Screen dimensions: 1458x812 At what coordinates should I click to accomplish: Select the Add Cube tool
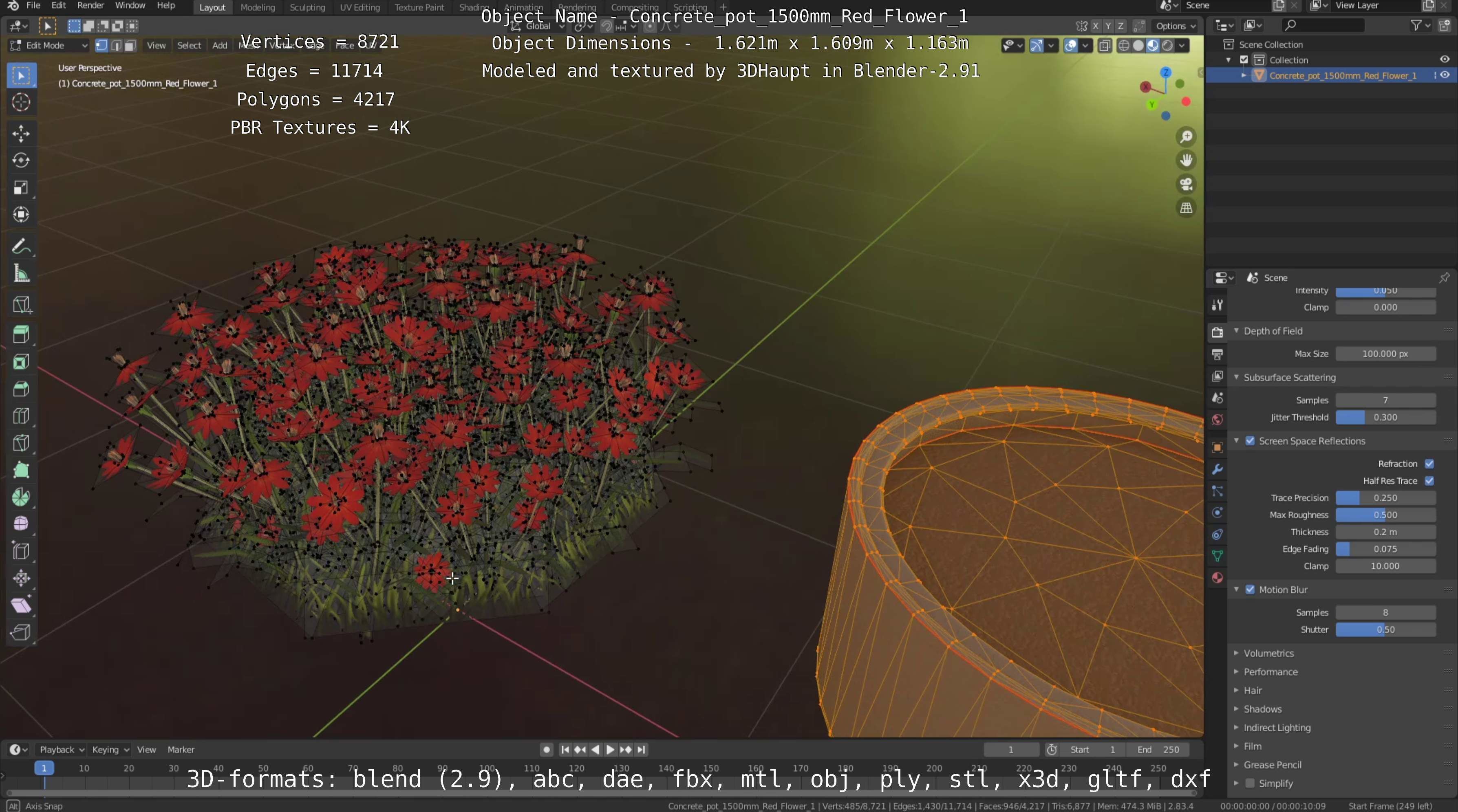22,306
